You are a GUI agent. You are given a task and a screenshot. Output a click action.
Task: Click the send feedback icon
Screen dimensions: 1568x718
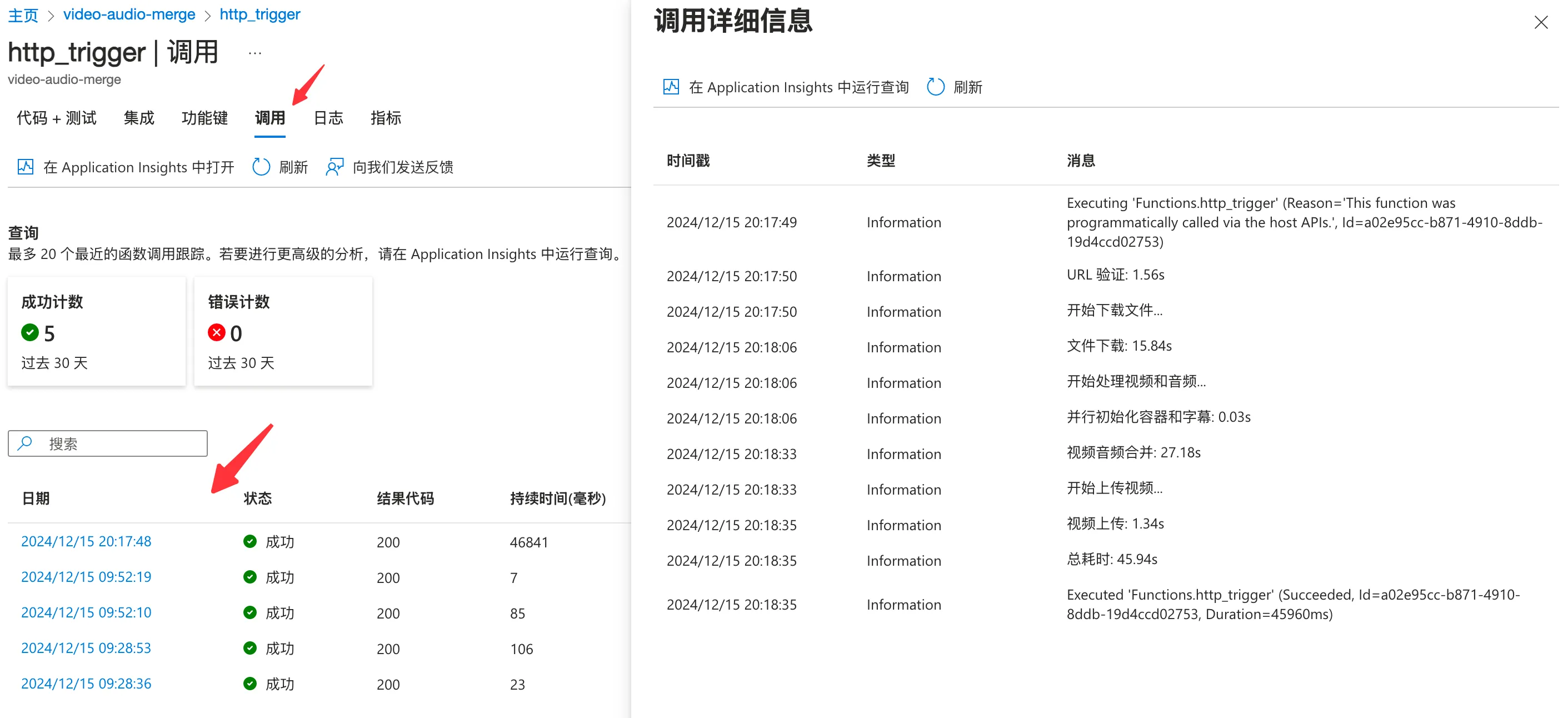(334, 167)
